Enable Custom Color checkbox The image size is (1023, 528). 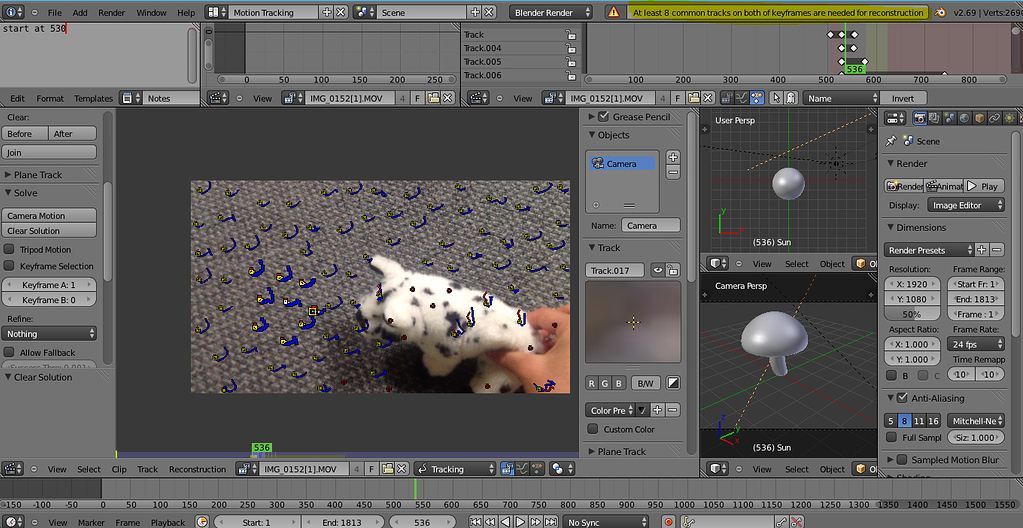pos(592,429)
